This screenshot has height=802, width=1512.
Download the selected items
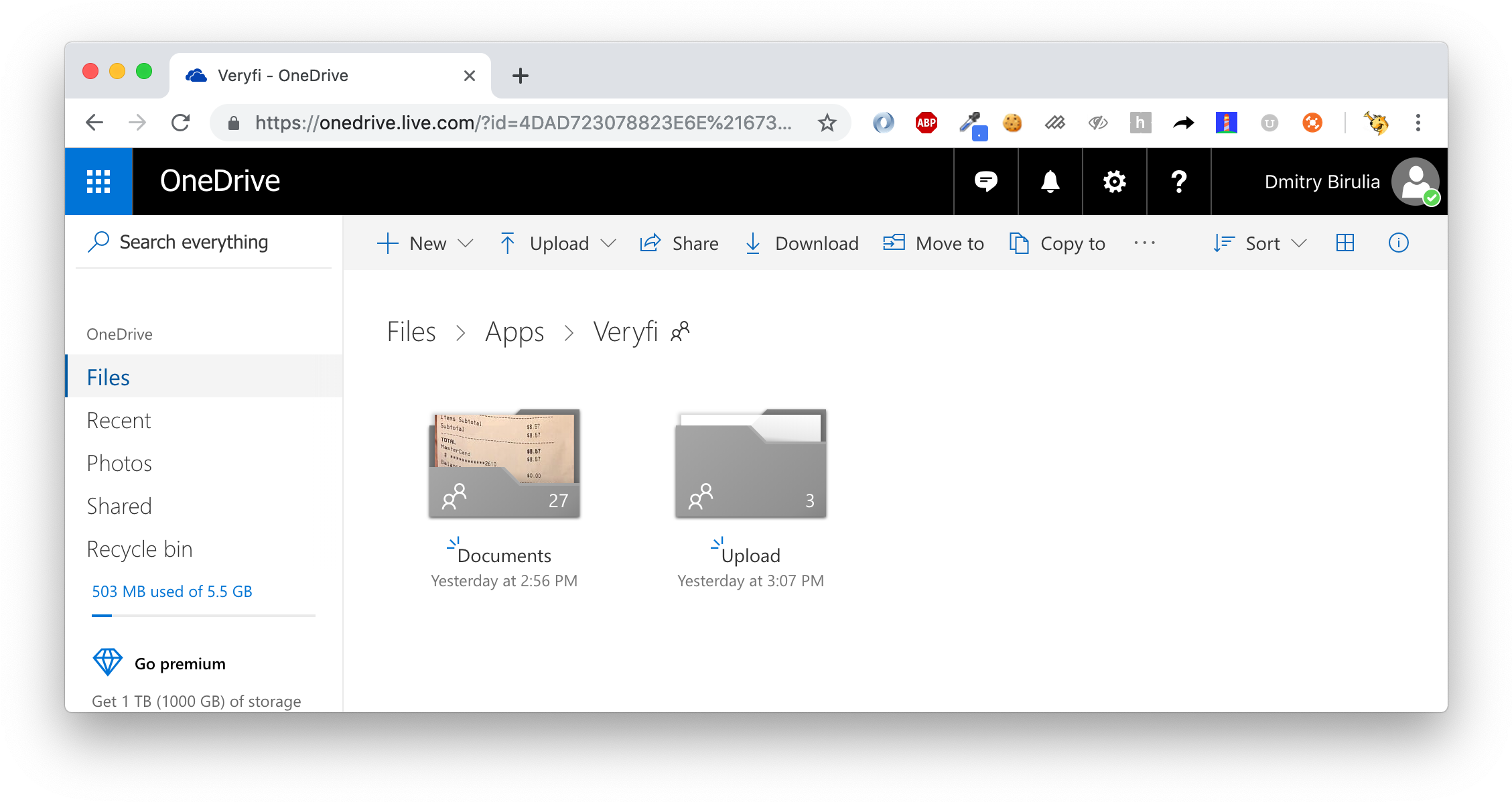(x=801, y=243)
